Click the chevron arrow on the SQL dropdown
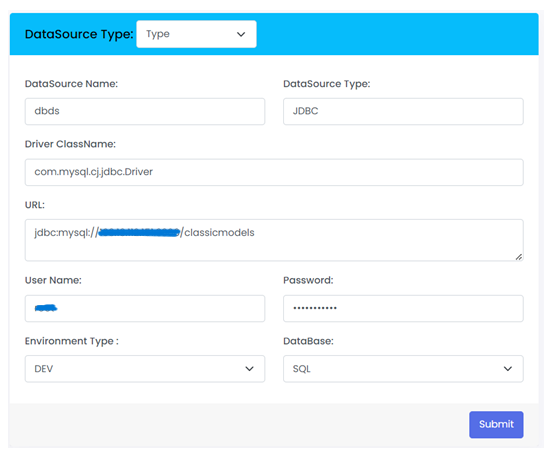The height and width of the screenshot is (457, 551). point(507,369)
